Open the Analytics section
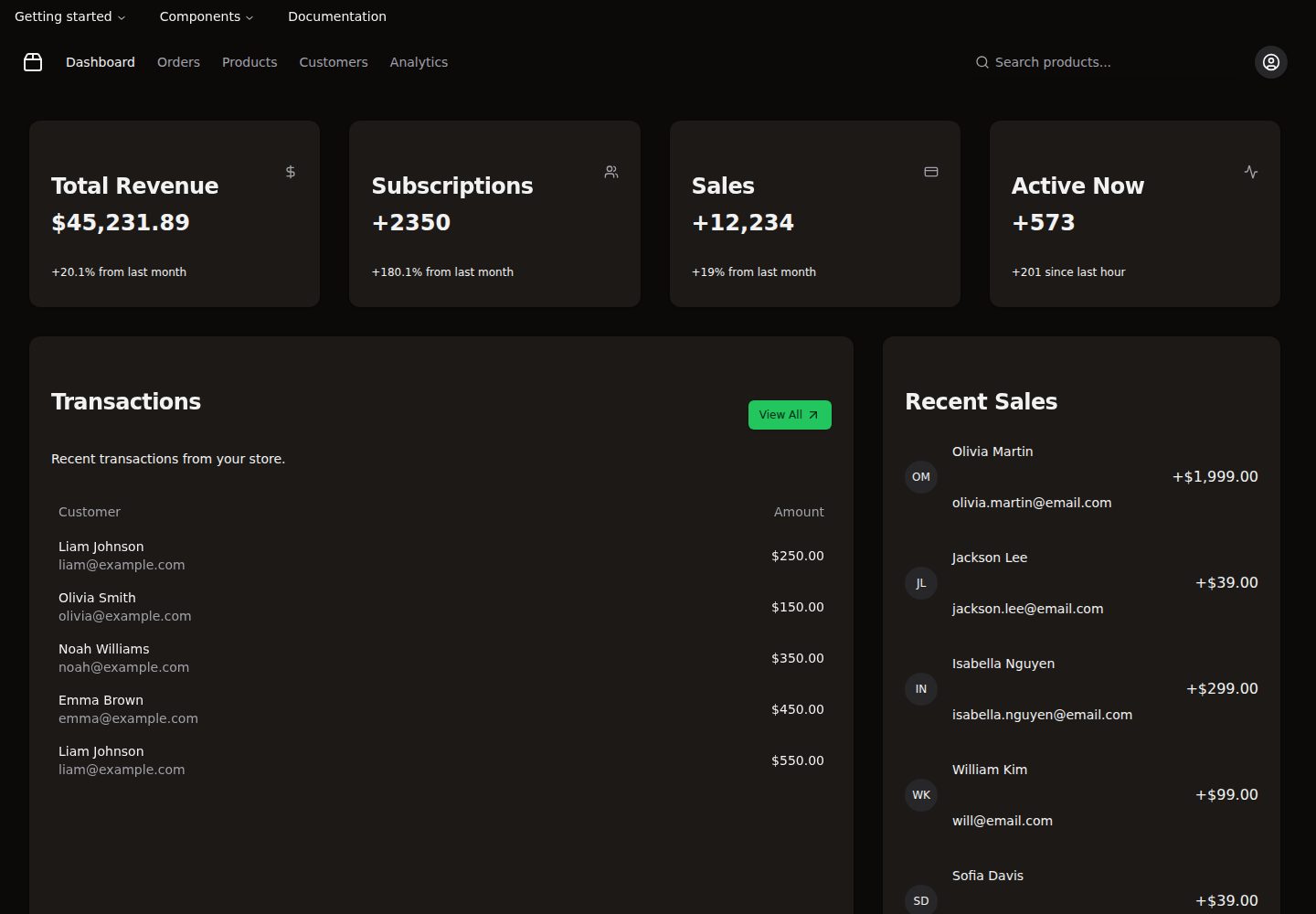Image resolution: width=1316 pixels, height=914 pixels. click(419, 62)
